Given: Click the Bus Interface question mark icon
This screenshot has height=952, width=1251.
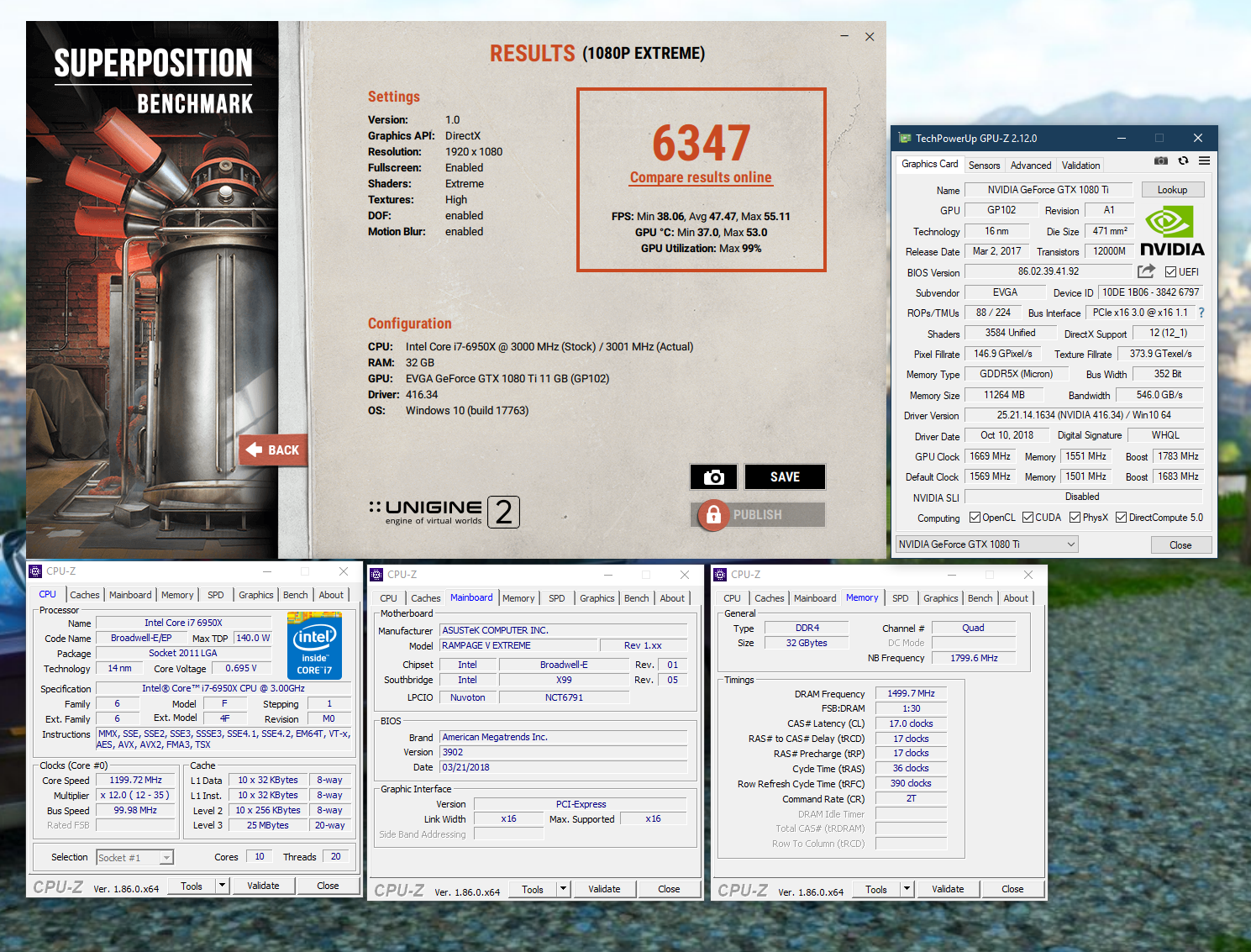Looking at the screenshot, I should click(x=1201, y=313).
